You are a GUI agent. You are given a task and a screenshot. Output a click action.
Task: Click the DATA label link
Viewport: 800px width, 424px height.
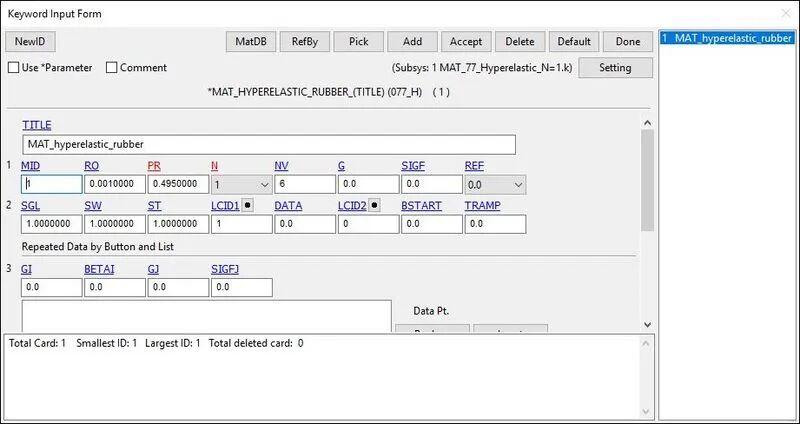tap(288, 206)
